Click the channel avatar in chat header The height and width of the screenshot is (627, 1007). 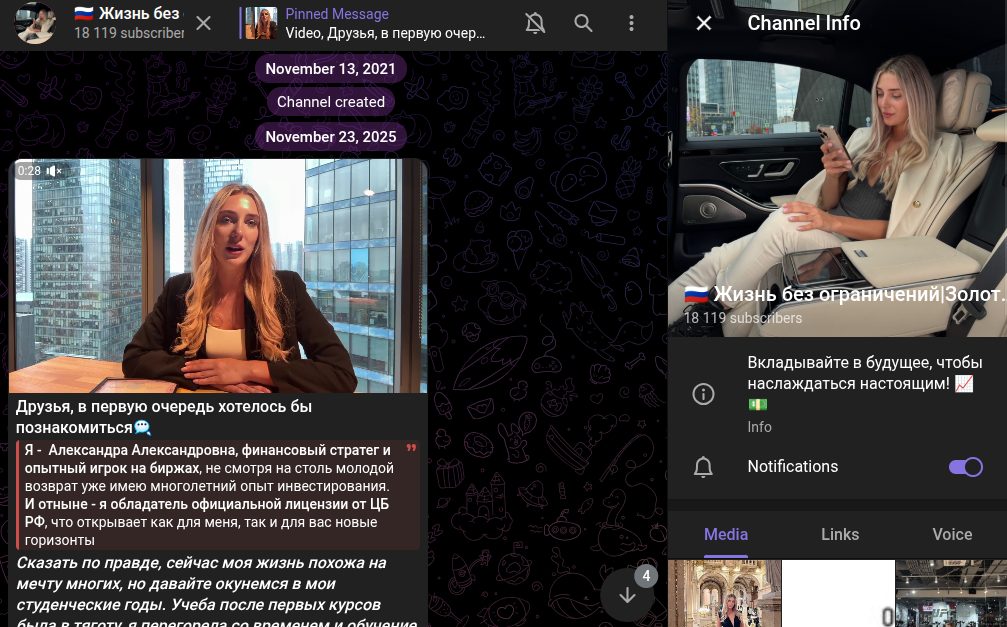click(35, 23)
